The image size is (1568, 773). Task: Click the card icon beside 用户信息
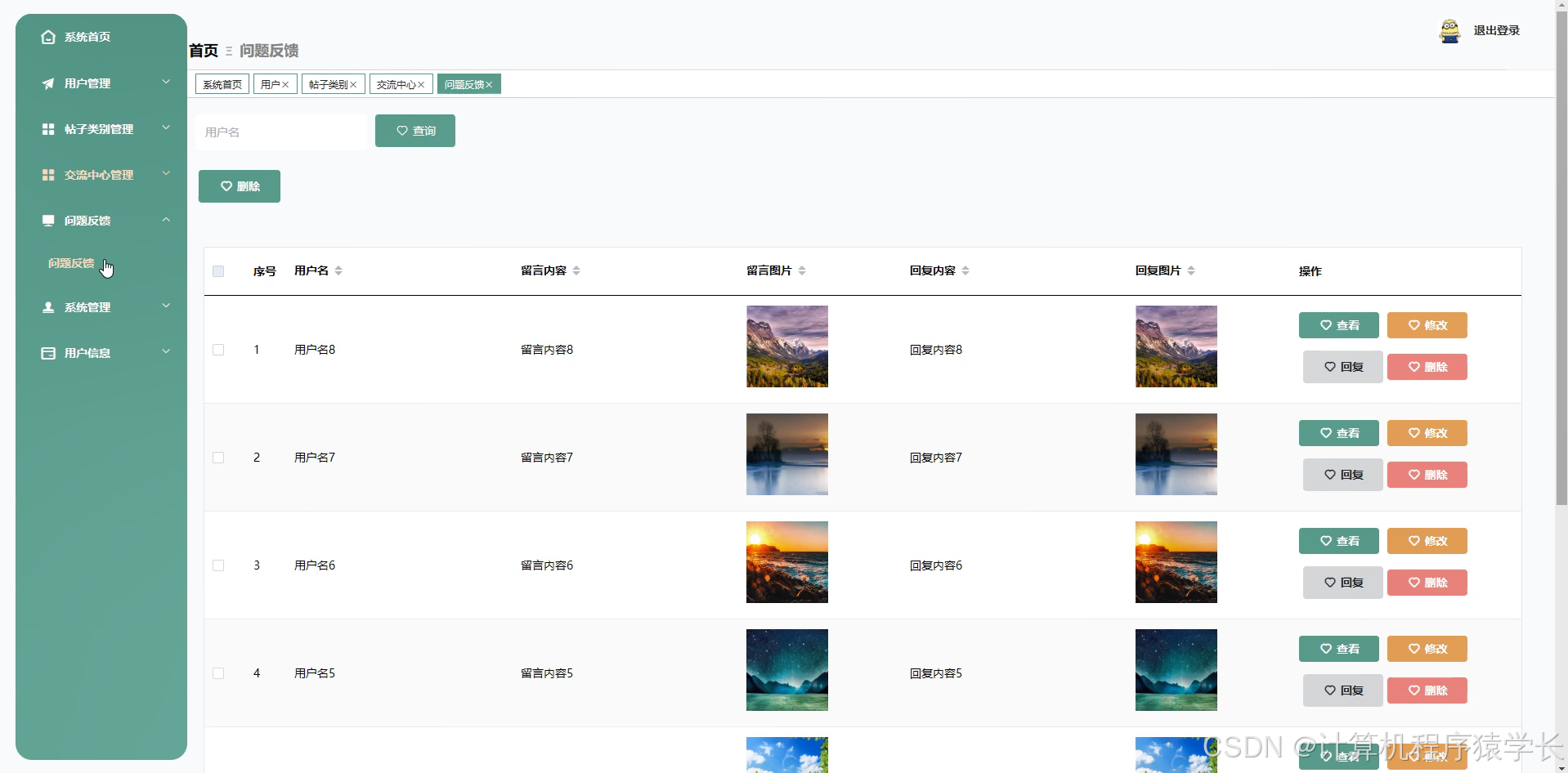pyautogui.click(x=48, y=353)
